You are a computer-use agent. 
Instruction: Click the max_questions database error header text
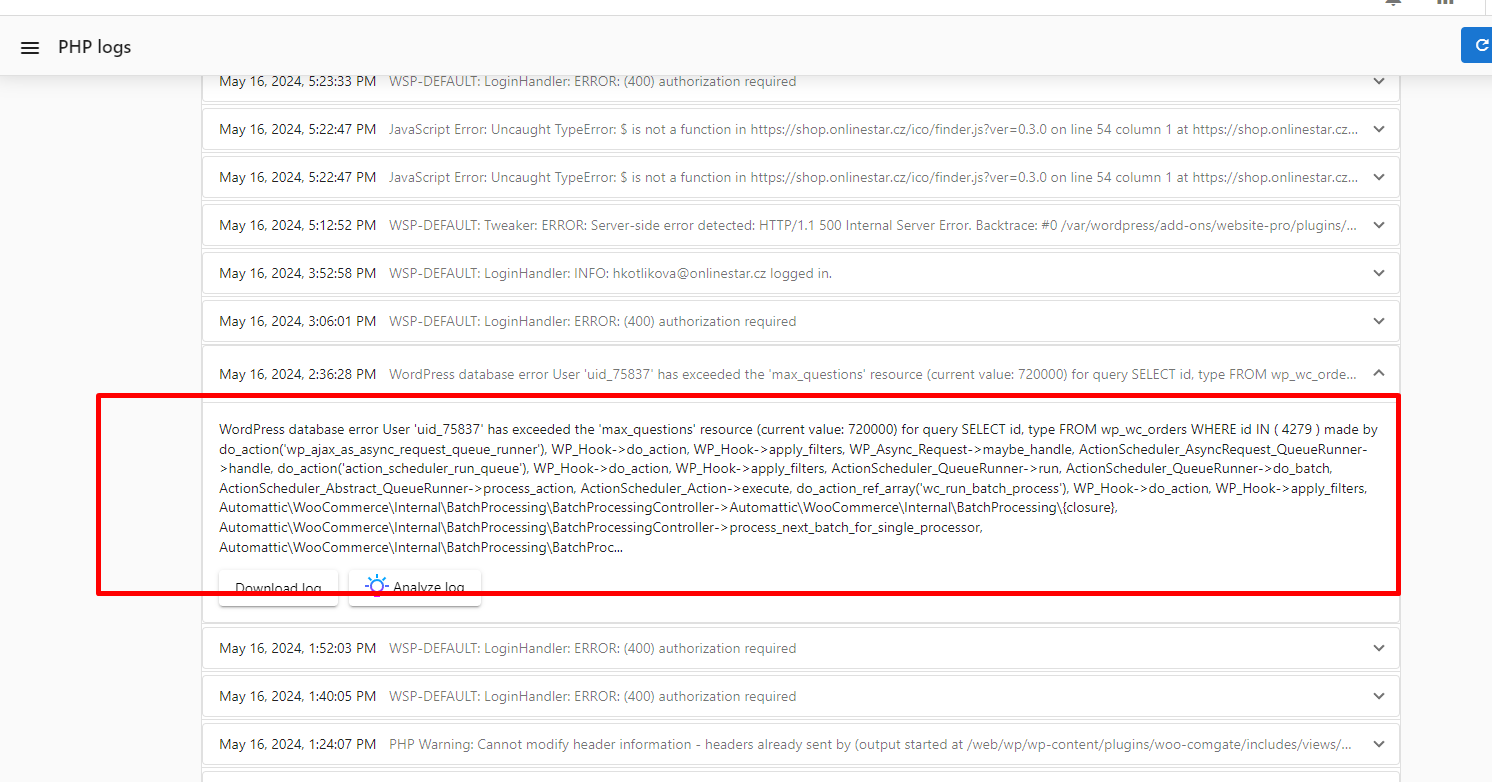[870, 374]
